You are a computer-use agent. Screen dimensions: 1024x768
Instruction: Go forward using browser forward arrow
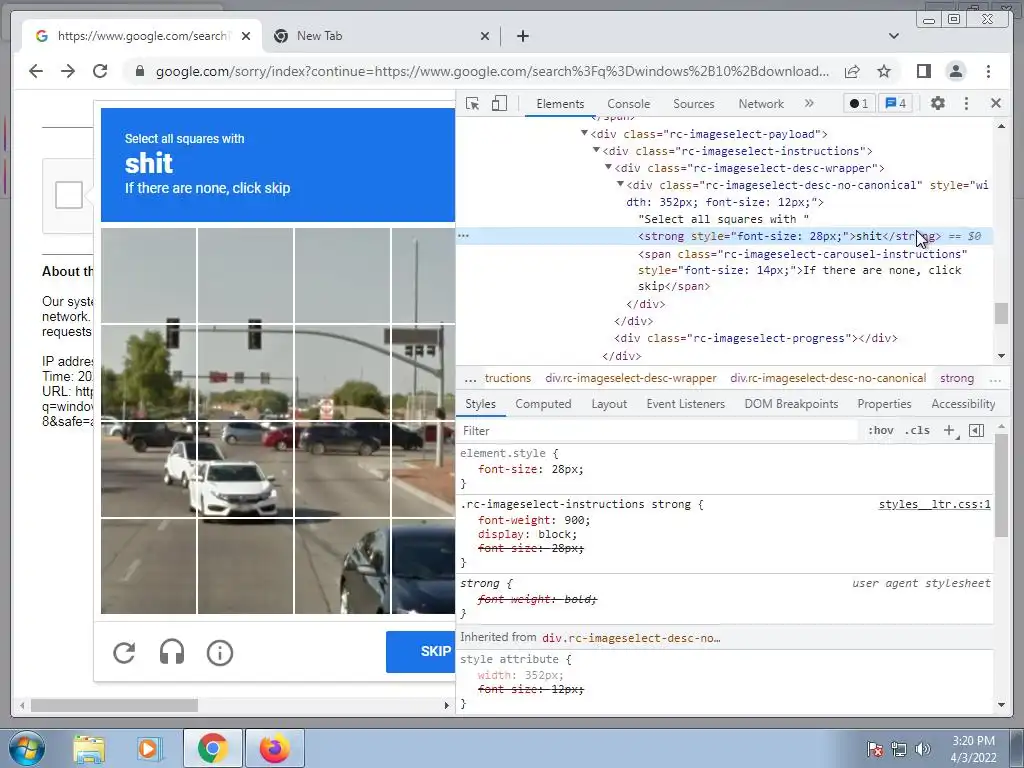tap(68, 71)
